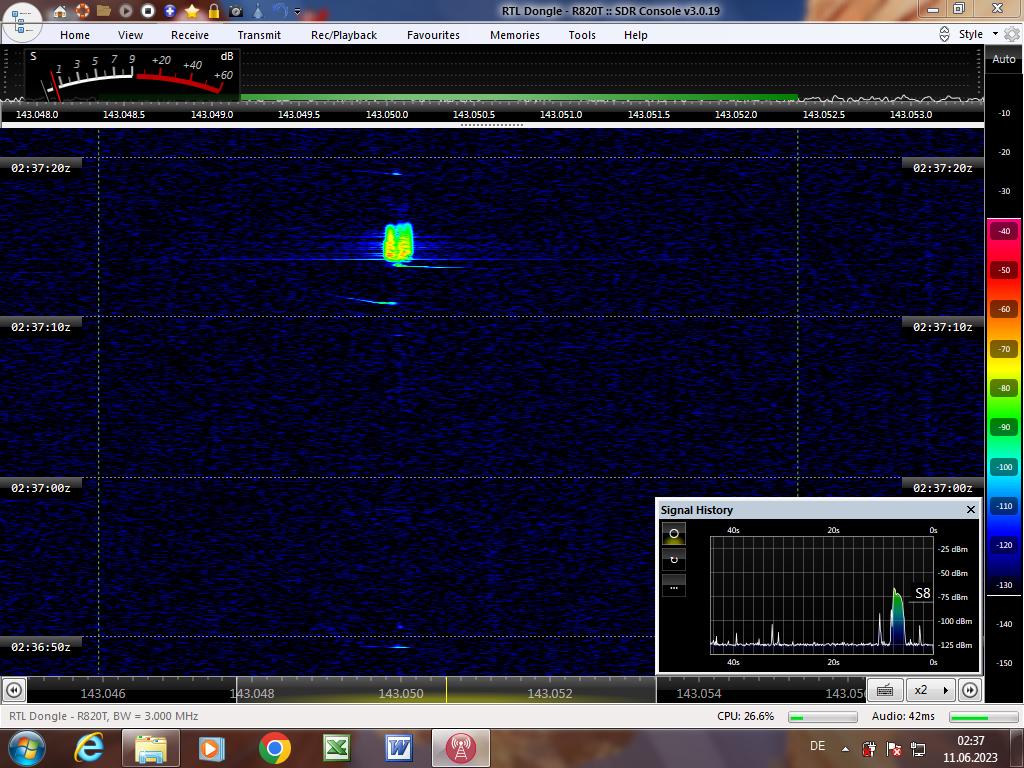This screenshot has height=768, width=1024.
Task: Click the -40 level on color scale
Action: (1004, 231)
